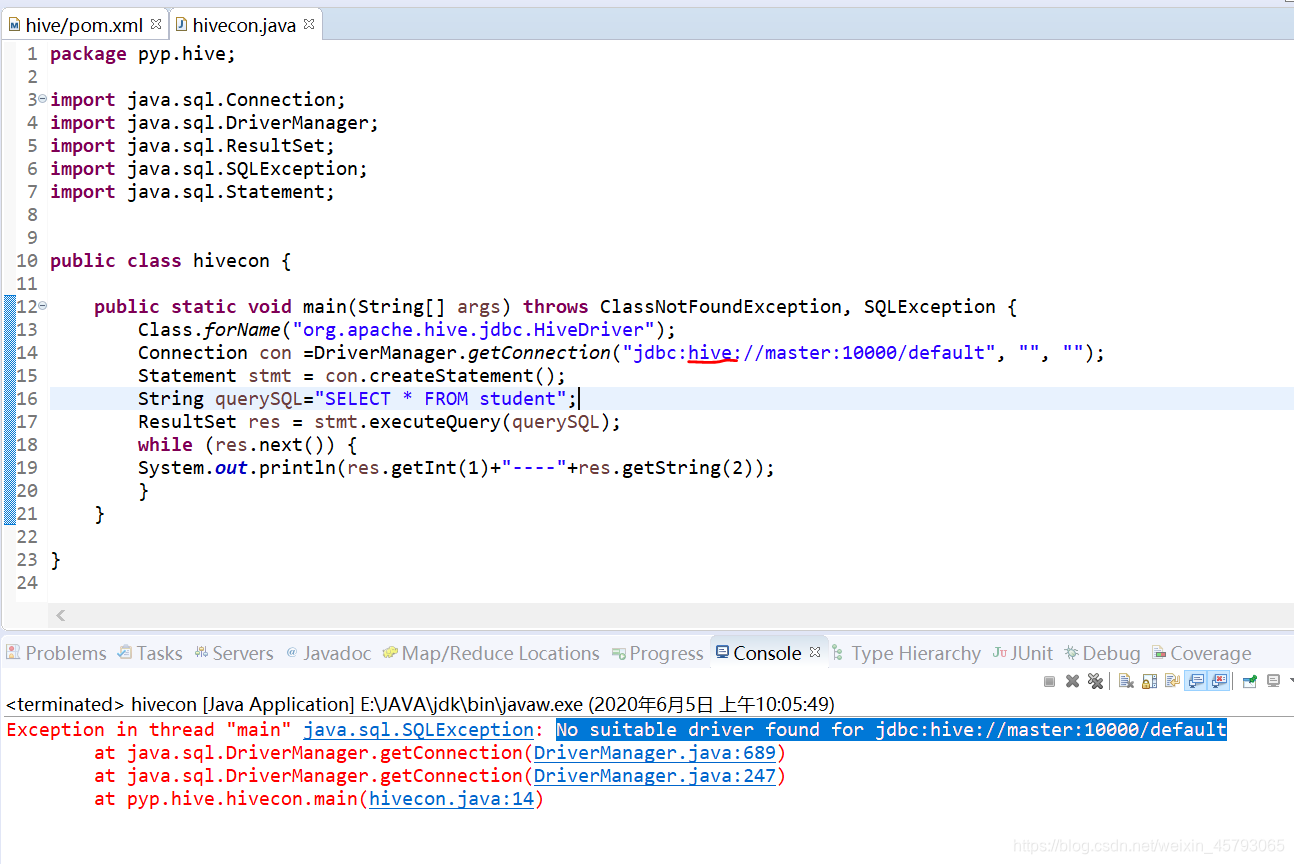1294x864 pixels.
Task: Click 'public class hivecon {' declaration
Action: 170,261
